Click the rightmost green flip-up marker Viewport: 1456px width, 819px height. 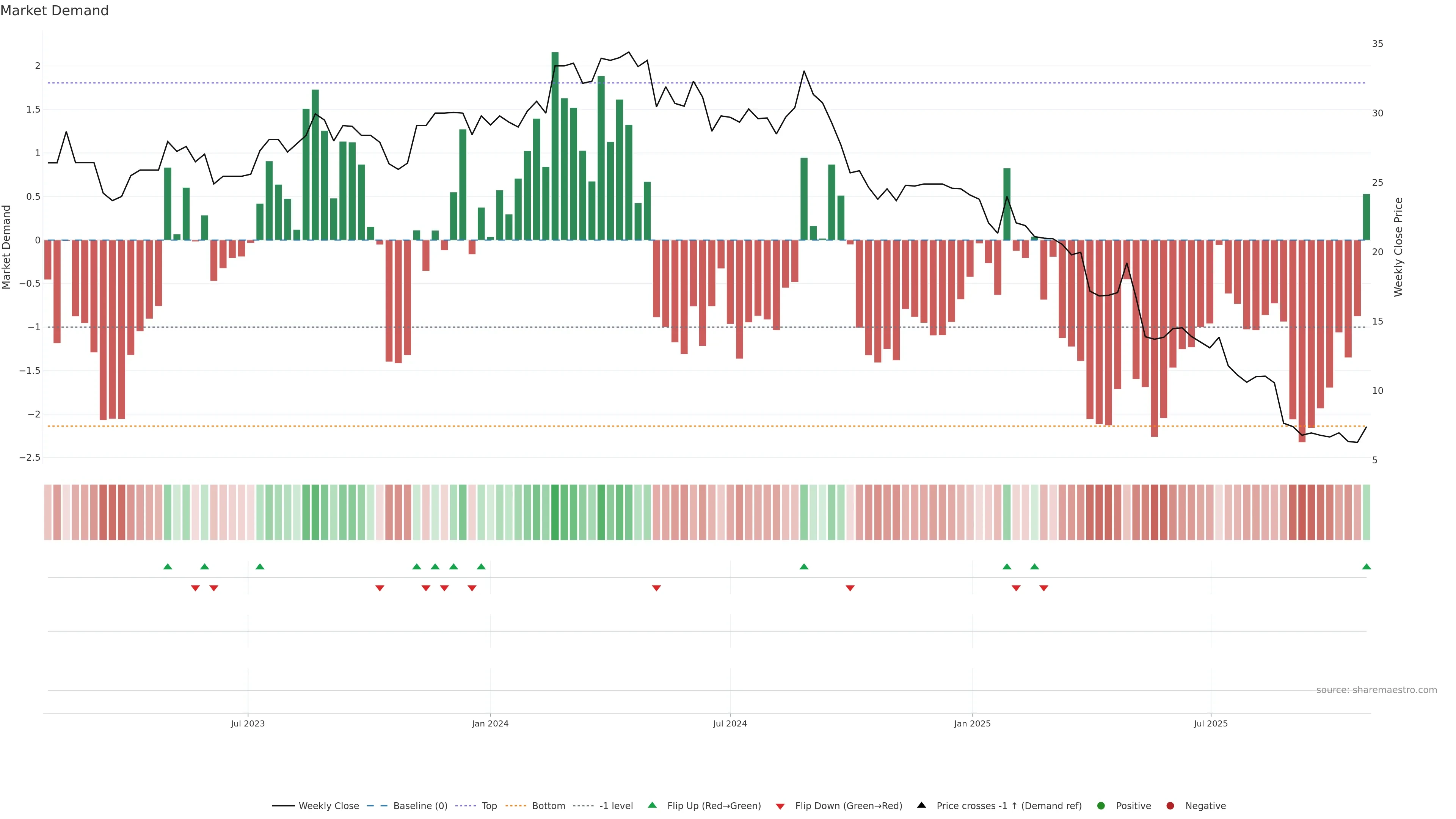coord(1366,566)
